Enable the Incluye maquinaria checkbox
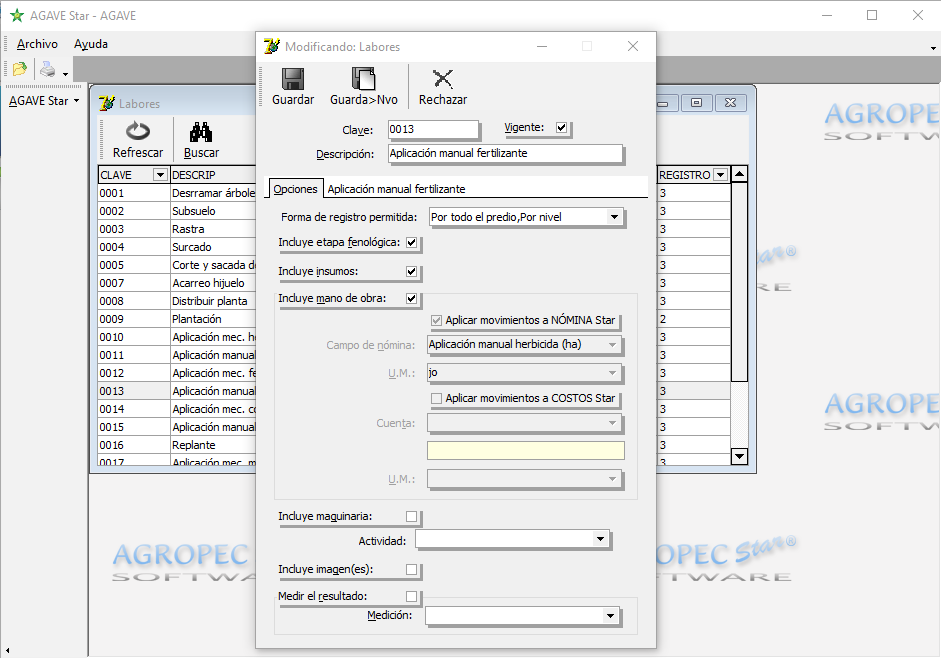 pyautogui.click(x=411, y=517)
